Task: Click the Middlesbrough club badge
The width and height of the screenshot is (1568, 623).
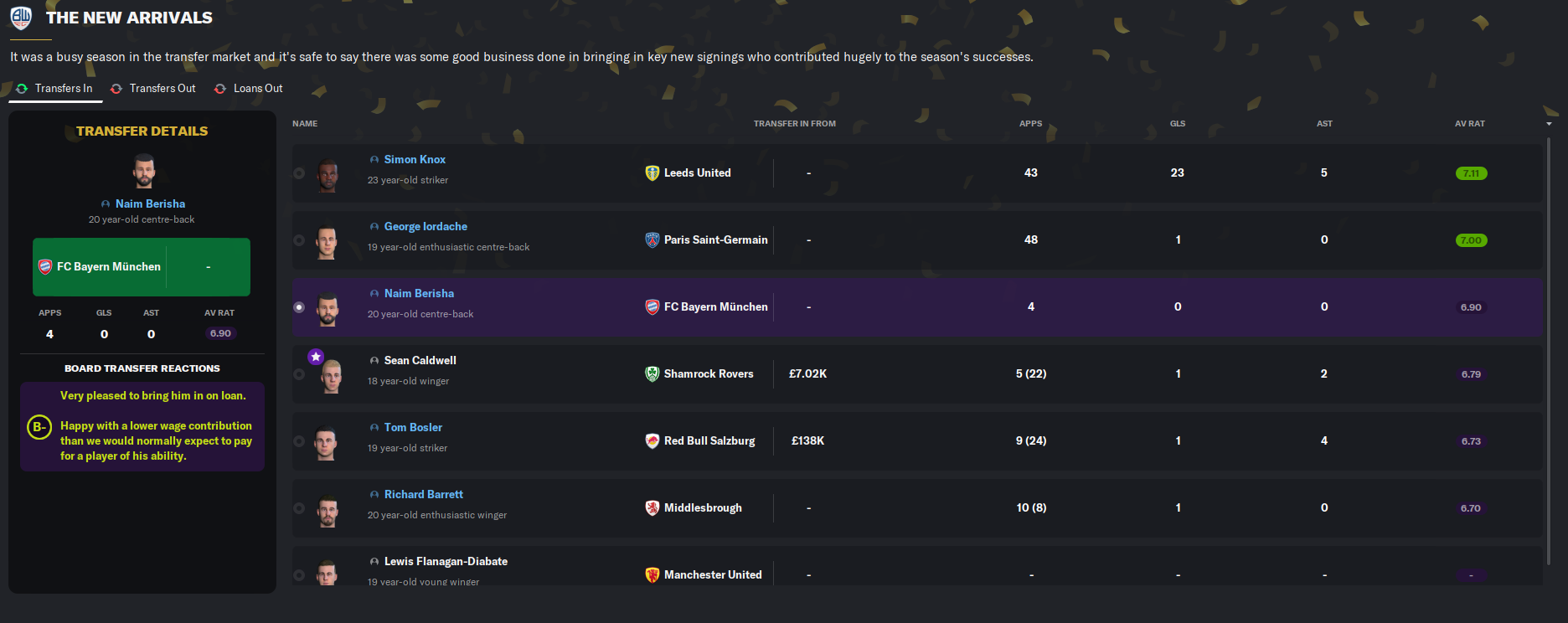Action: click(x=652, y=508)
